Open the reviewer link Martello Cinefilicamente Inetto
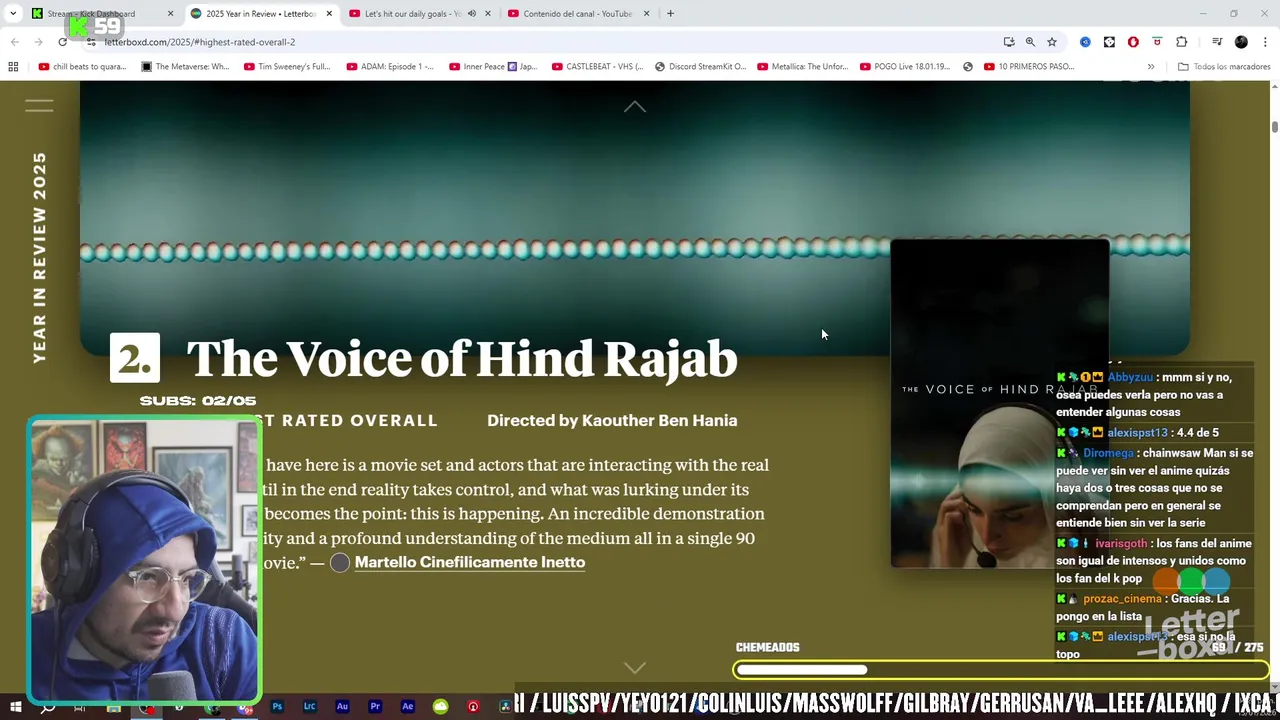1280x720 pixels. 469,562
